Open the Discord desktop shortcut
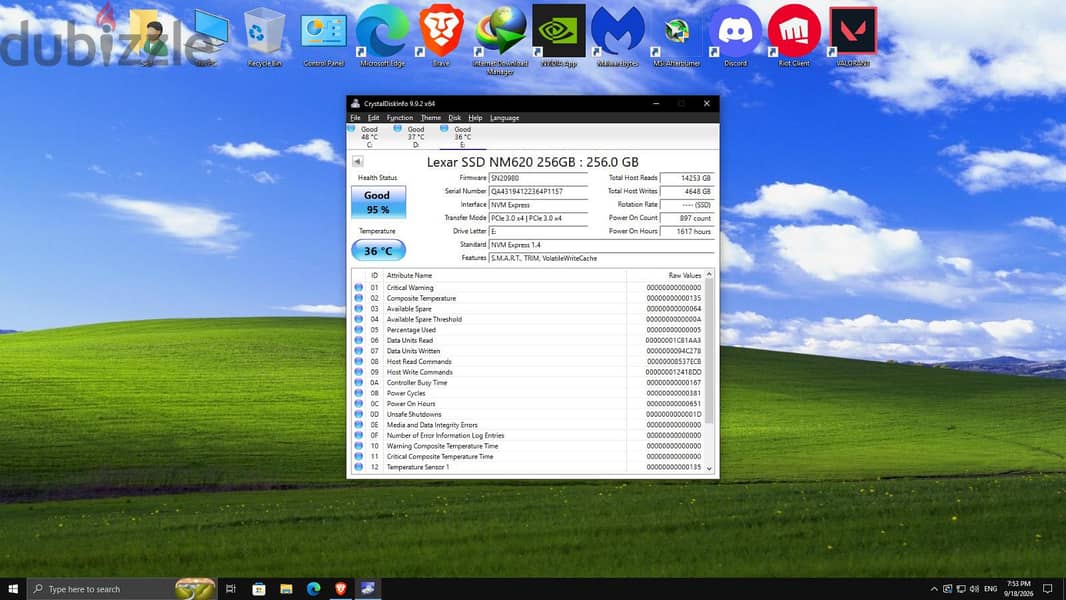The width and height of the screenshot is (1066, 600). coord(735,35)
